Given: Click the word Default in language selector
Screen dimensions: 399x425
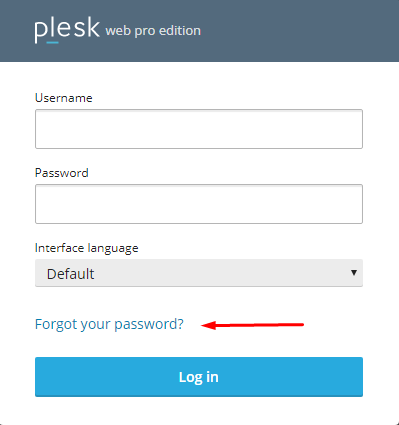Looking at the screenshot, I should pyautogui.click(x=71, y=274).
